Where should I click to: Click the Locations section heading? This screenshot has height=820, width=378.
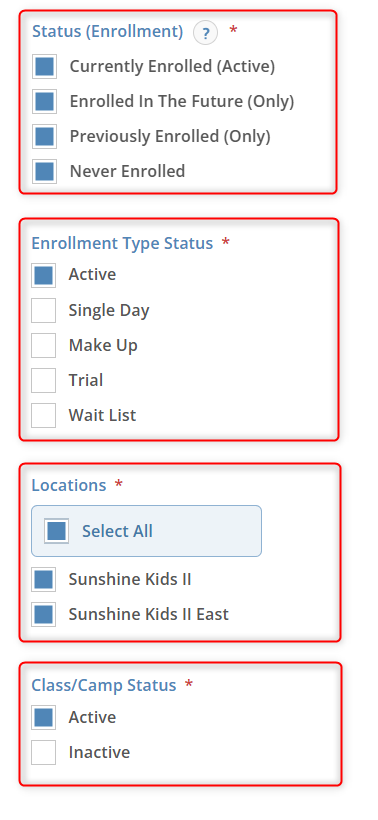pyautogui.click(x=68, y=485)
